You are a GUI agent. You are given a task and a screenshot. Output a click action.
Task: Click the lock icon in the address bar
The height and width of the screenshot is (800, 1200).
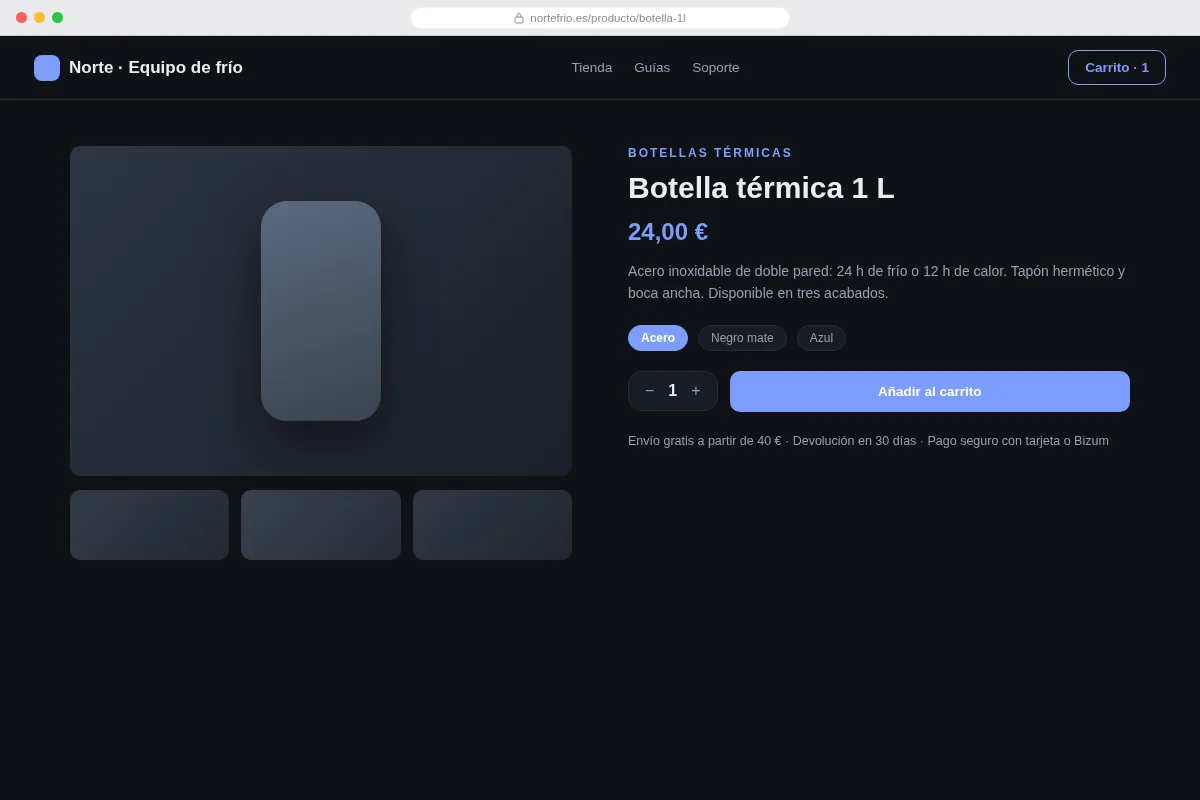pyautogui.click(x=519, y=18)
